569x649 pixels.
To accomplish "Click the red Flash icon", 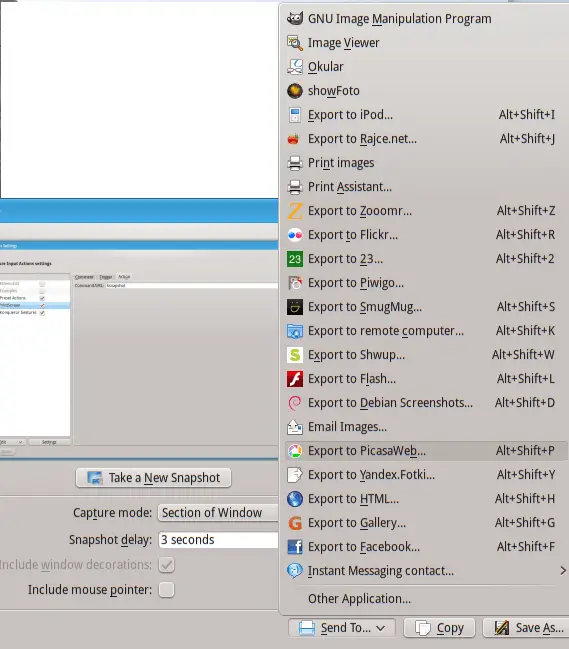I will (295, 379).
